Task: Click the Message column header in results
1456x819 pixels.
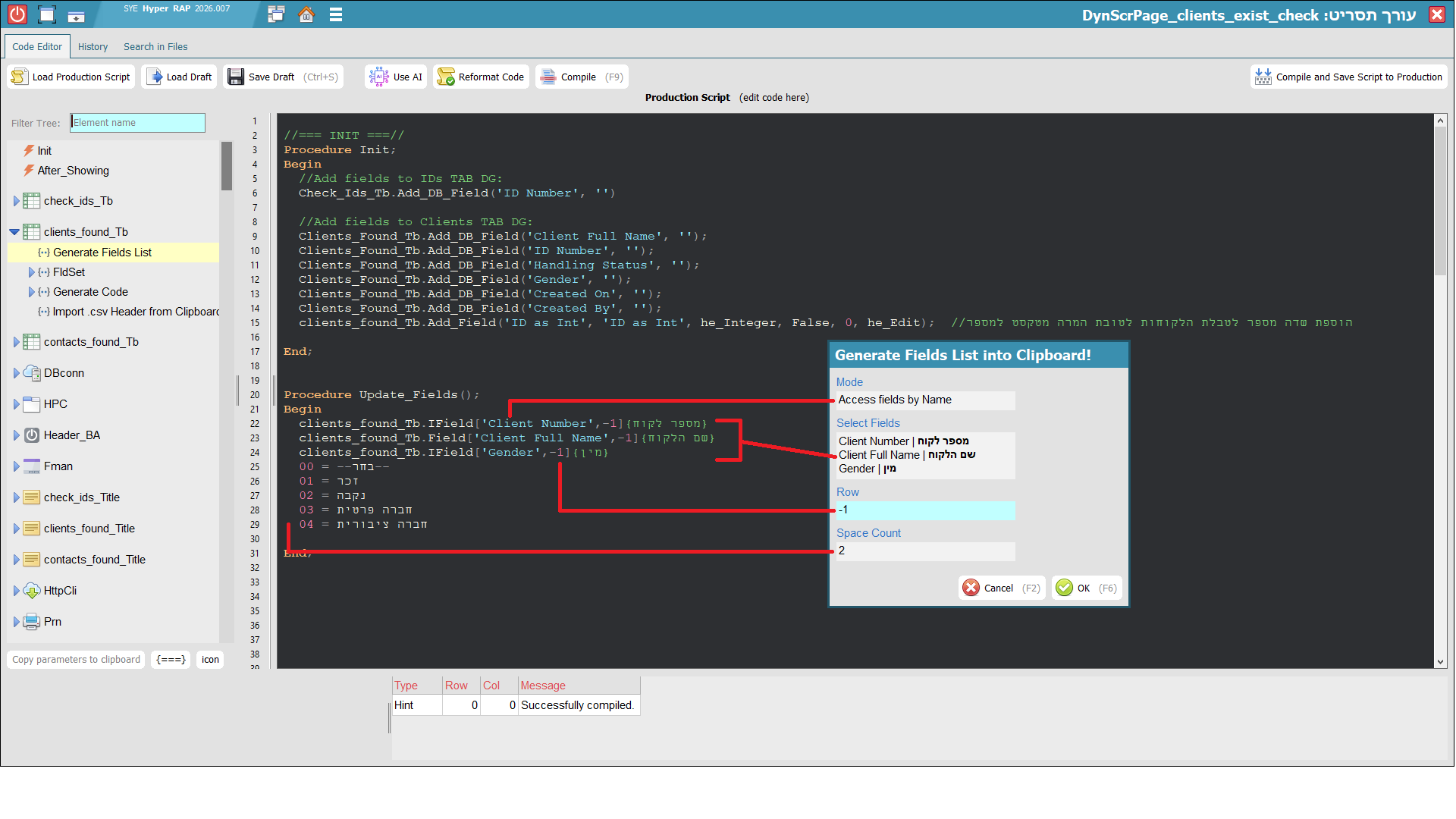Action: 579,686
